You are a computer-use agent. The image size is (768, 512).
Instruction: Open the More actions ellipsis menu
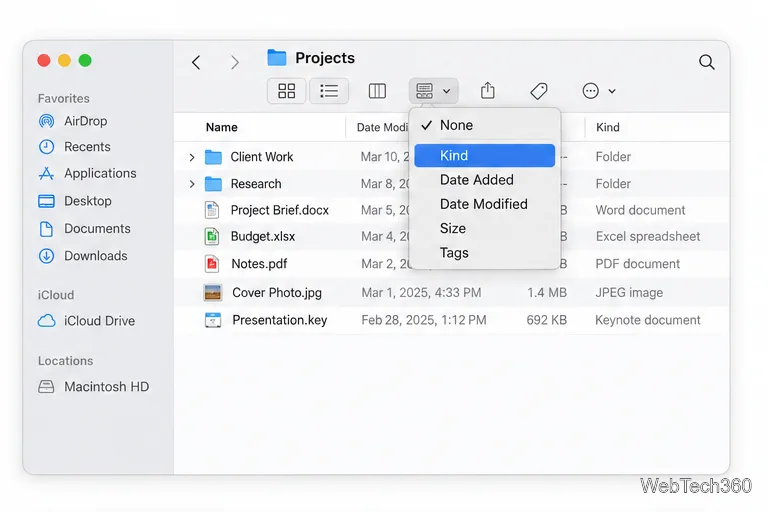click(x=598, y=91)
